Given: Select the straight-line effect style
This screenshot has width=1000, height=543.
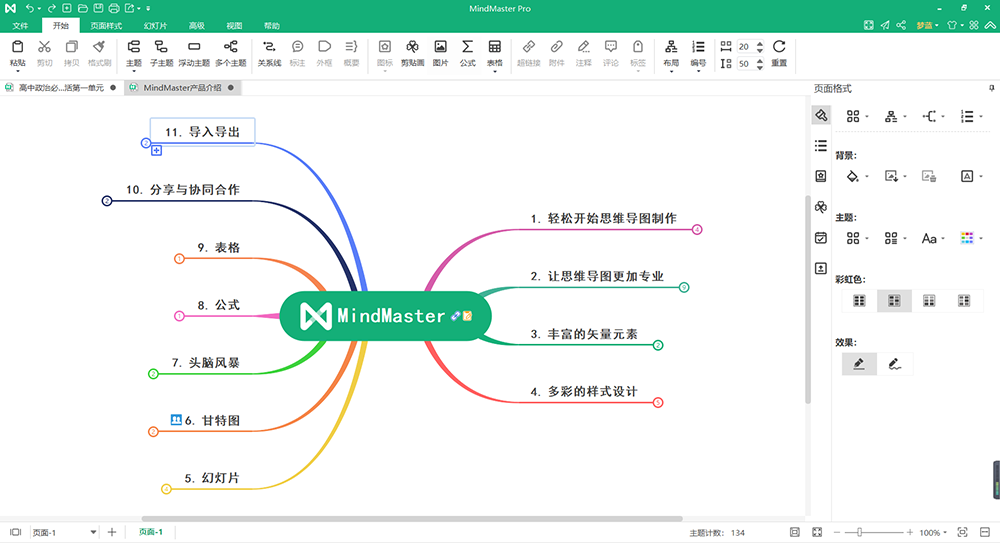Looking at the screenshot, I should pyautogui.click(x=859, y=364).
